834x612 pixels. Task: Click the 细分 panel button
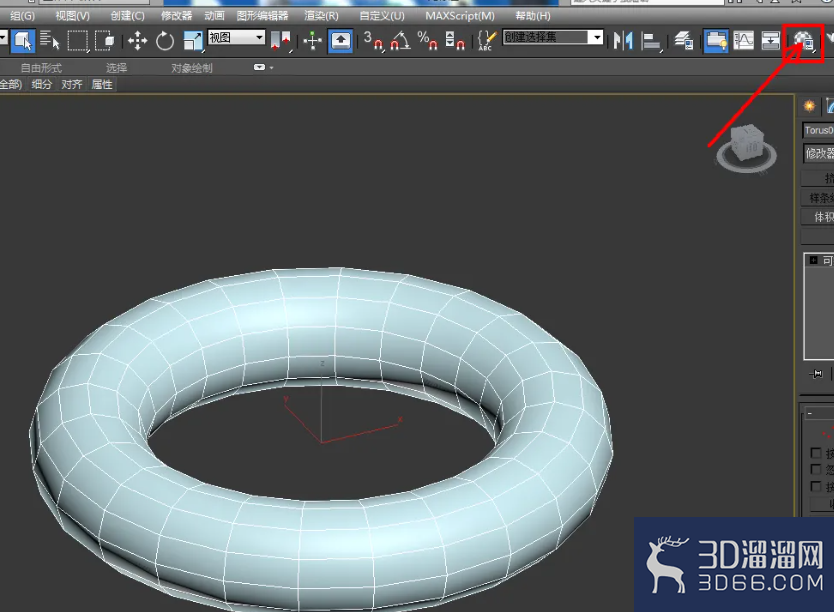(41, 85)
